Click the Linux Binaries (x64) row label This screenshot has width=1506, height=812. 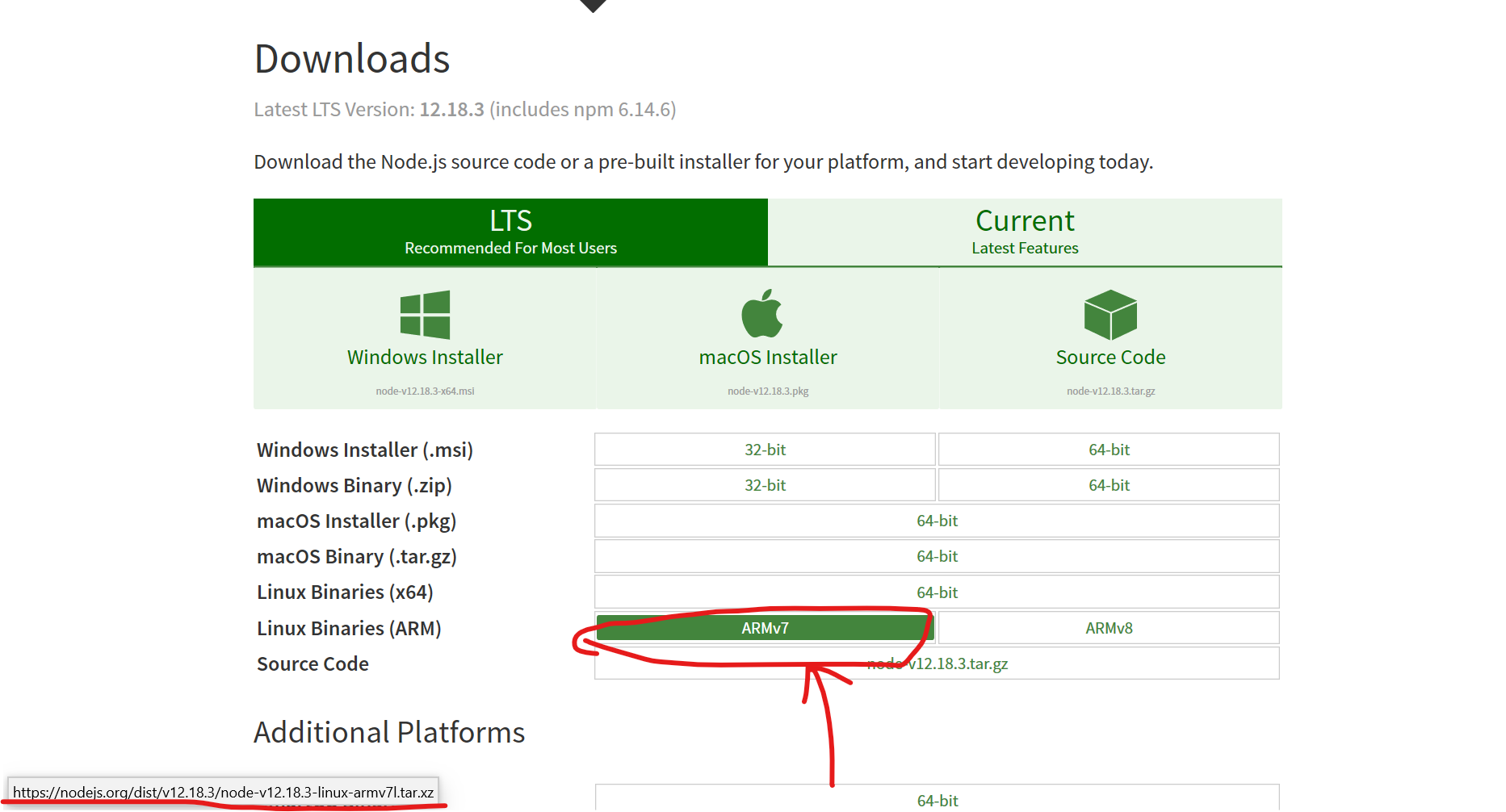[345, 592]
